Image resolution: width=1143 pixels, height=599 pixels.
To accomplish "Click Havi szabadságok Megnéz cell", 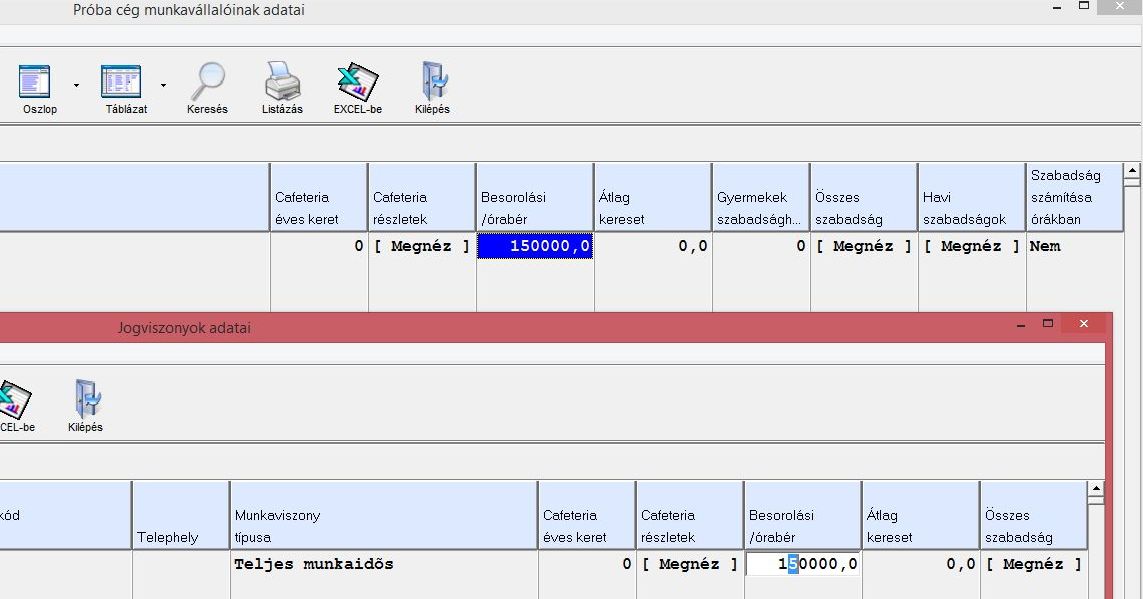I will (x=972, y=246).
